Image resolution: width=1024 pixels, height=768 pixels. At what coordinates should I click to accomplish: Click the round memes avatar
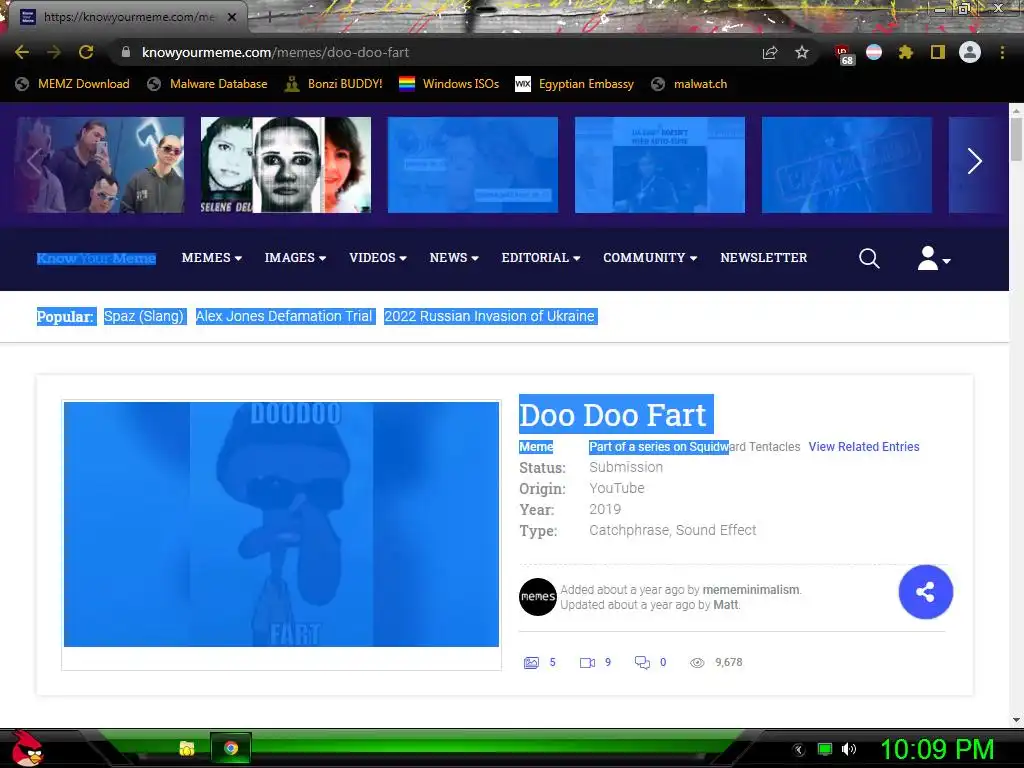pyautogui.click(x=537, y=596)
